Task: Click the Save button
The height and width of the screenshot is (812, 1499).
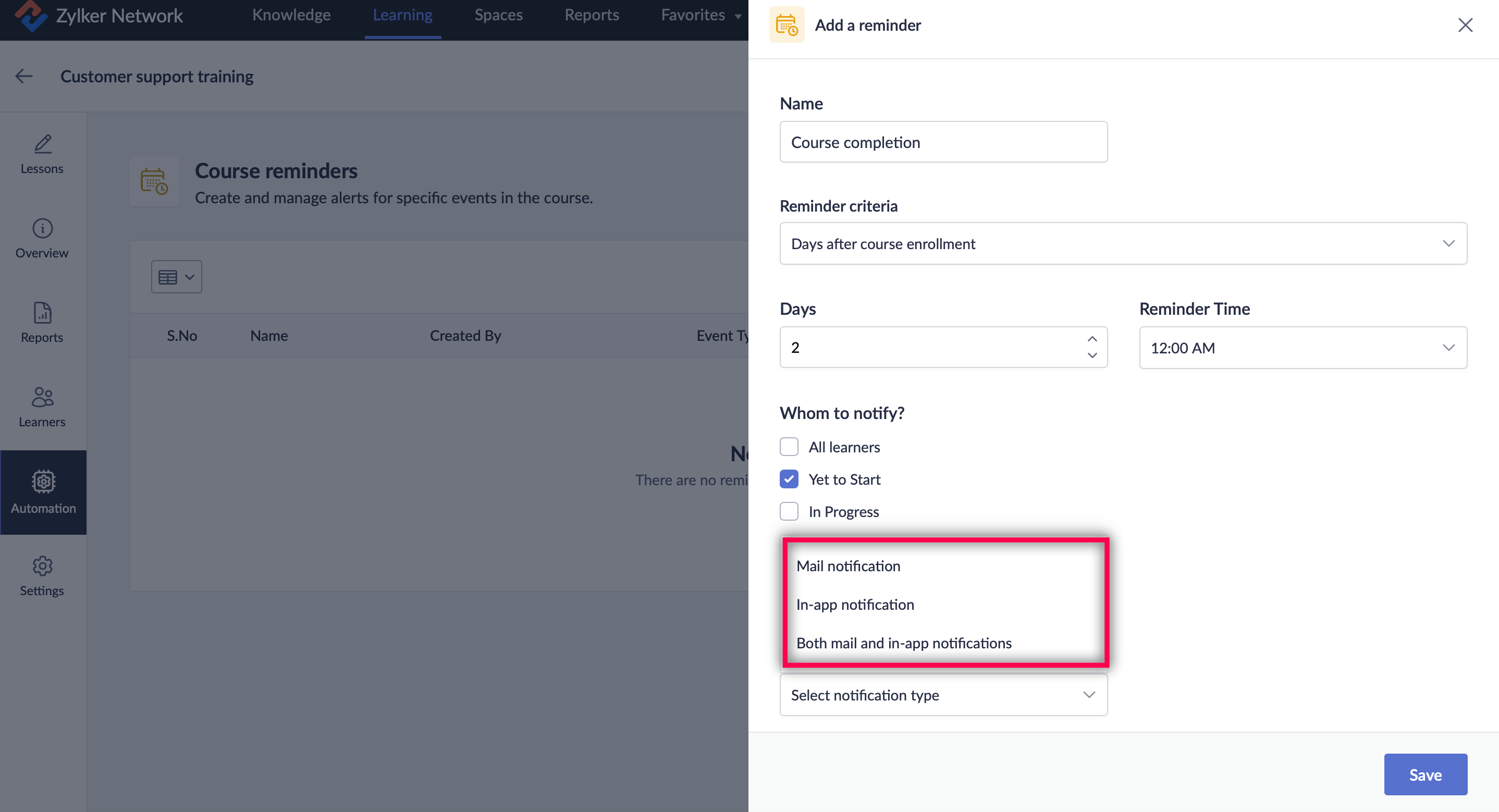Action: tap(1425, 774)
